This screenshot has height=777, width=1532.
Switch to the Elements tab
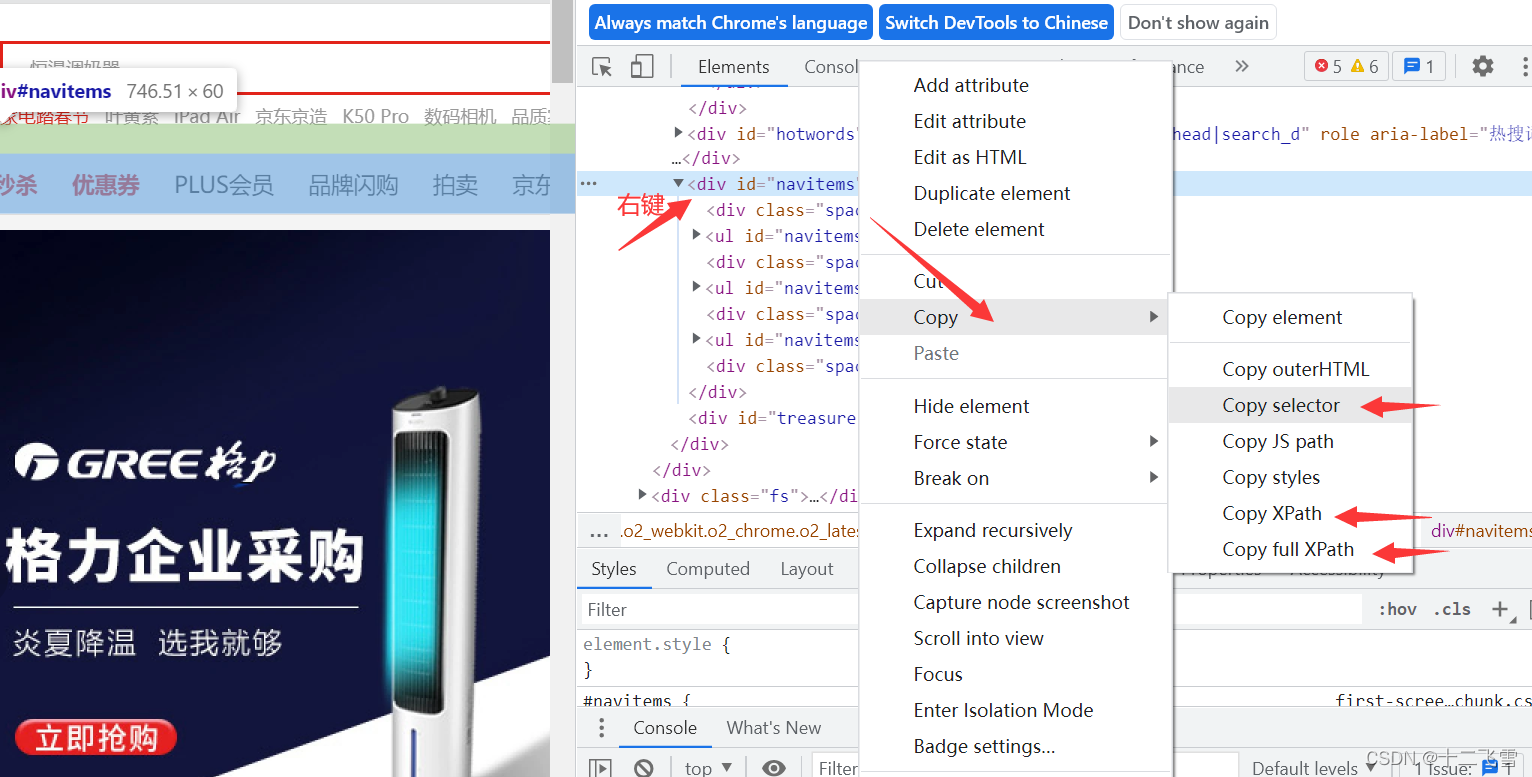(733, 67)
